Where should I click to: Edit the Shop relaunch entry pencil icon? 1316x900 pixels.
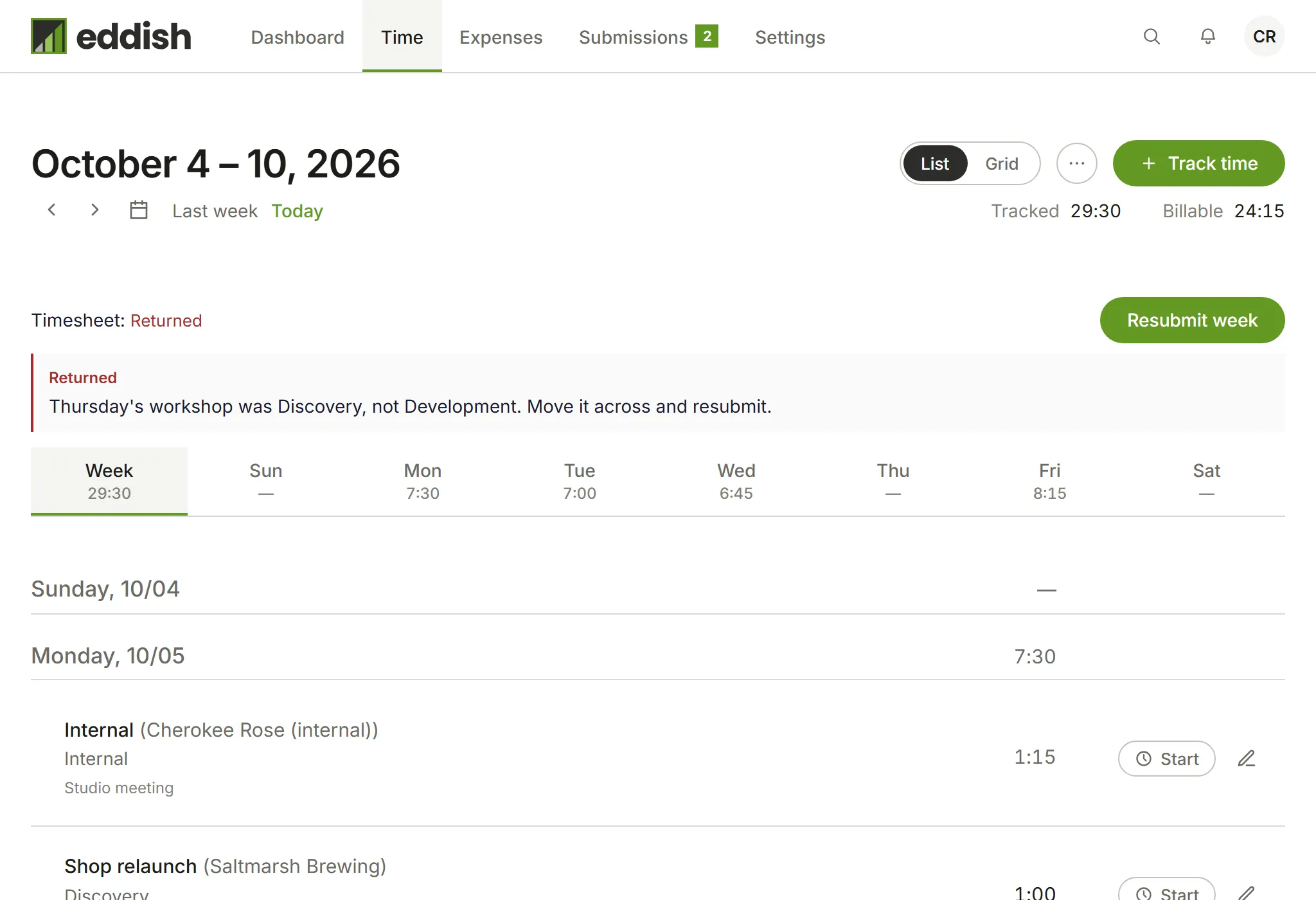(1247, 894)
